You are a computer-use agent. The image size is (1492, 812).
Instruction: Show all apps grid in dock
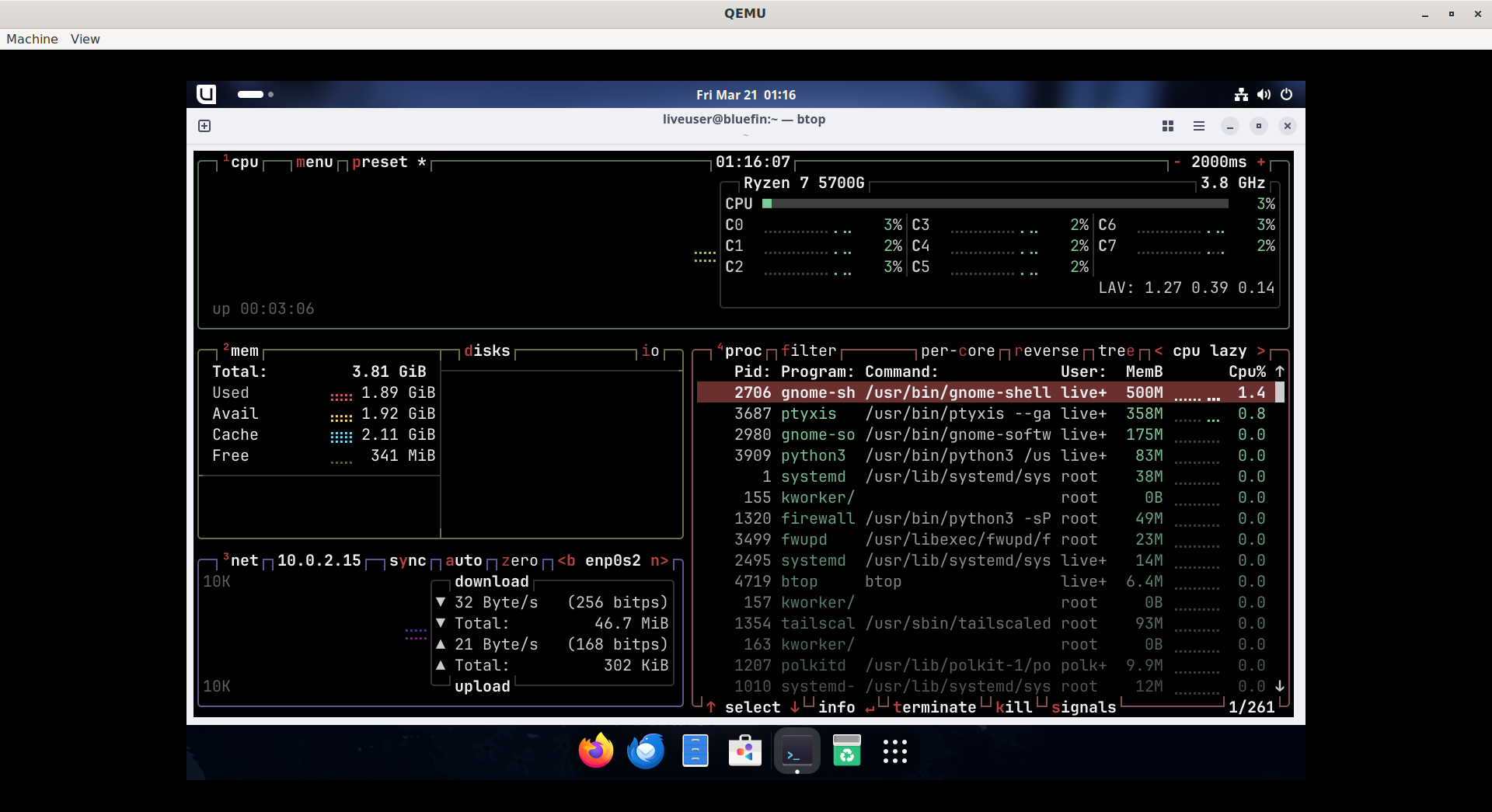click(x=894, y=751)
